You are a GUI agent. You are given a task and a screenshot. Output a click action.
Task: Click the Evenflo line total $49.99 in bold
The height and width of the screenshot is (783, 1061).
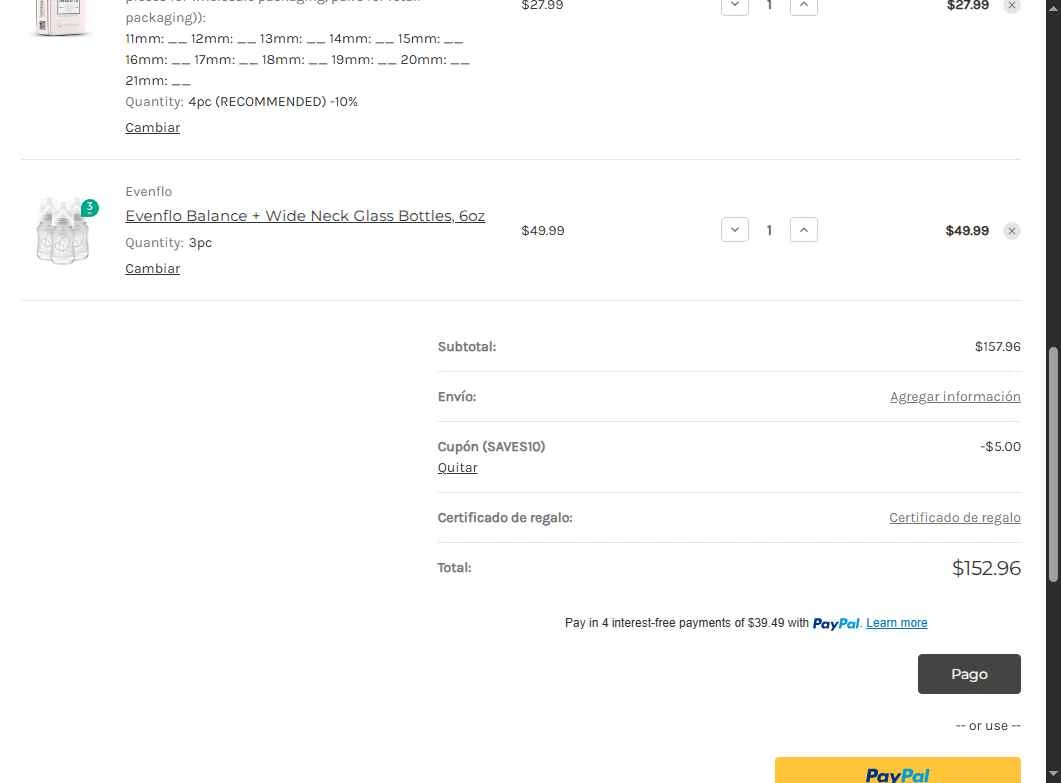tap(967, 231)
